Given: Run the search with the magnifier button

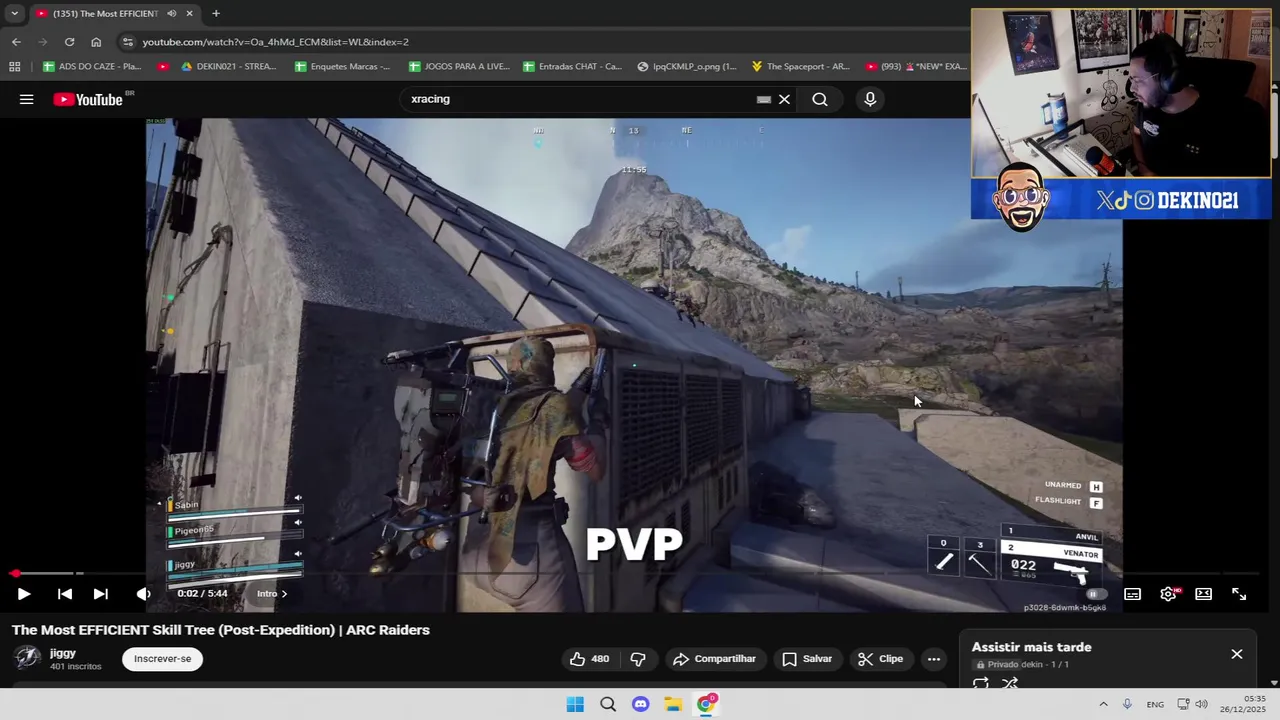Looking at the screenshot, I should click(820, 99).
